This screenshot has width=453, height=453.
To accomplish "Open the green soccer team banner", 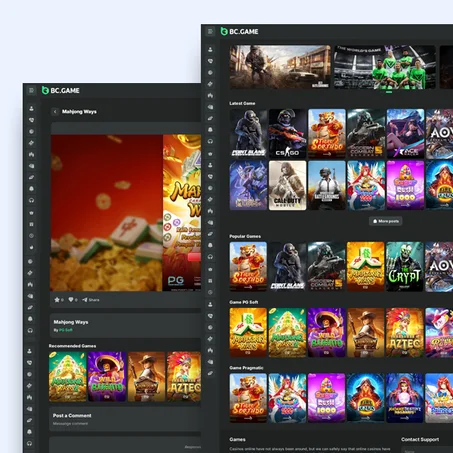I will 385,67.
